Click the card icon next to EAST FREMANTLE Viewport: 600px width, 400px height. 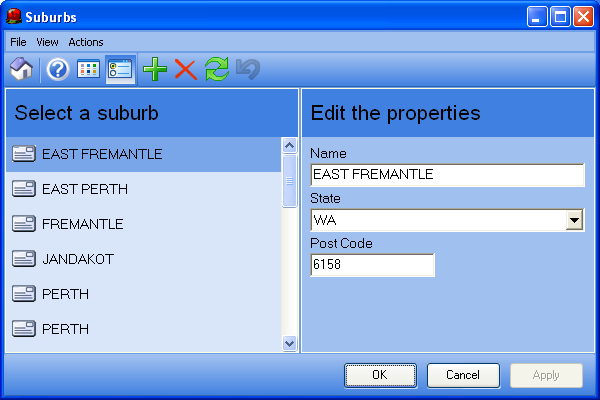(x=24, y=154)
